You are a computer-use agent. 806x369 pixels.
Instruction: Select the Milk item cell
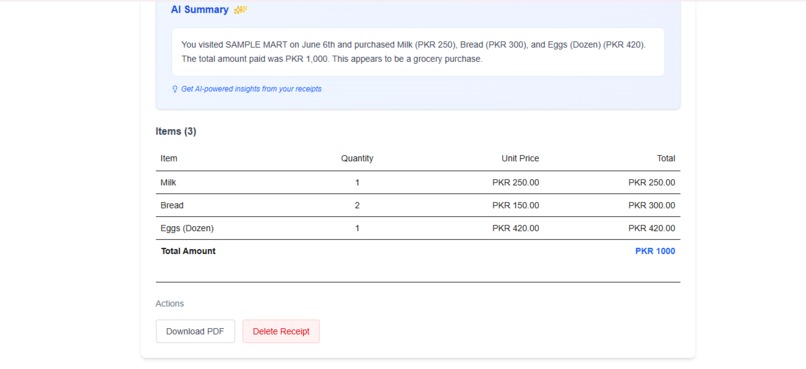(x=168, y=182)
